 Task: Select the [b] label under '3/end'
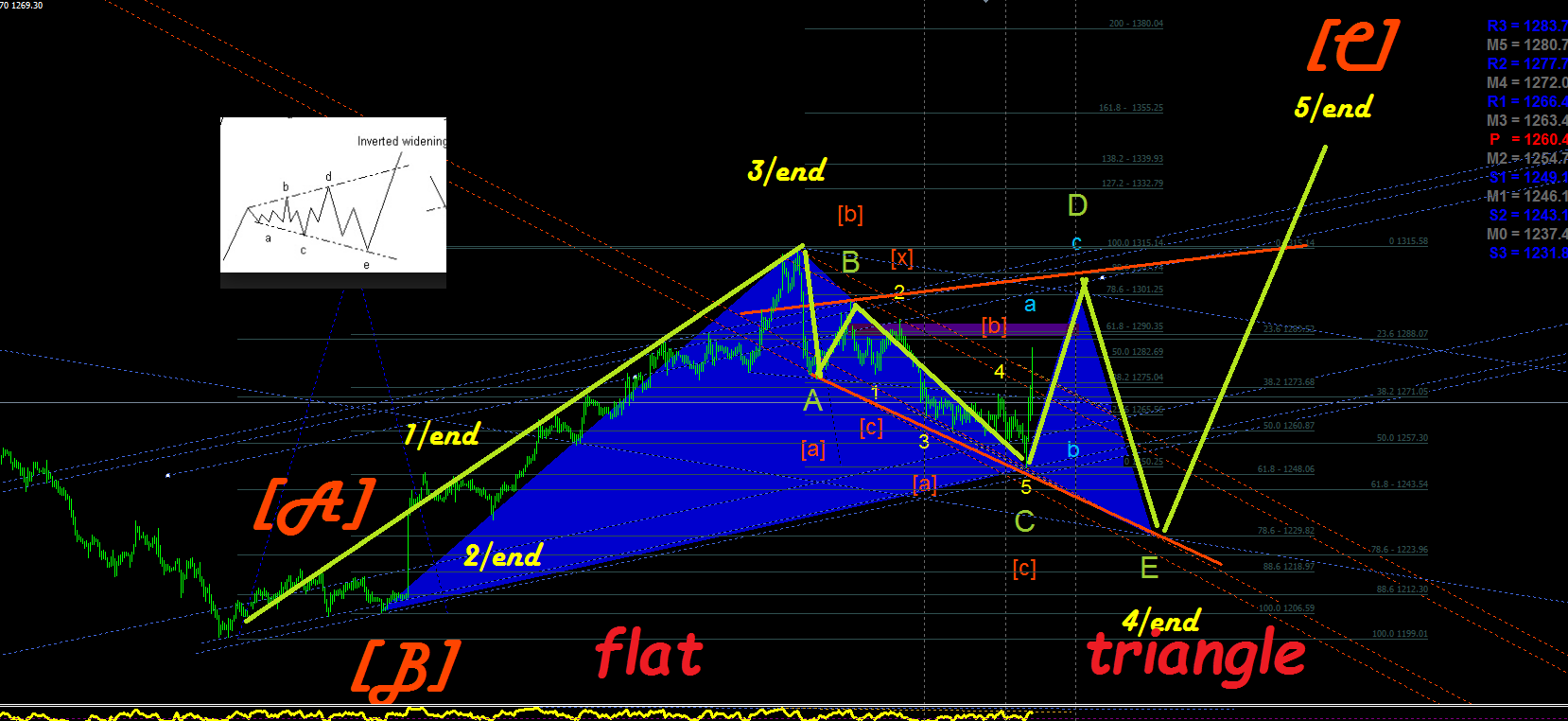850,215
